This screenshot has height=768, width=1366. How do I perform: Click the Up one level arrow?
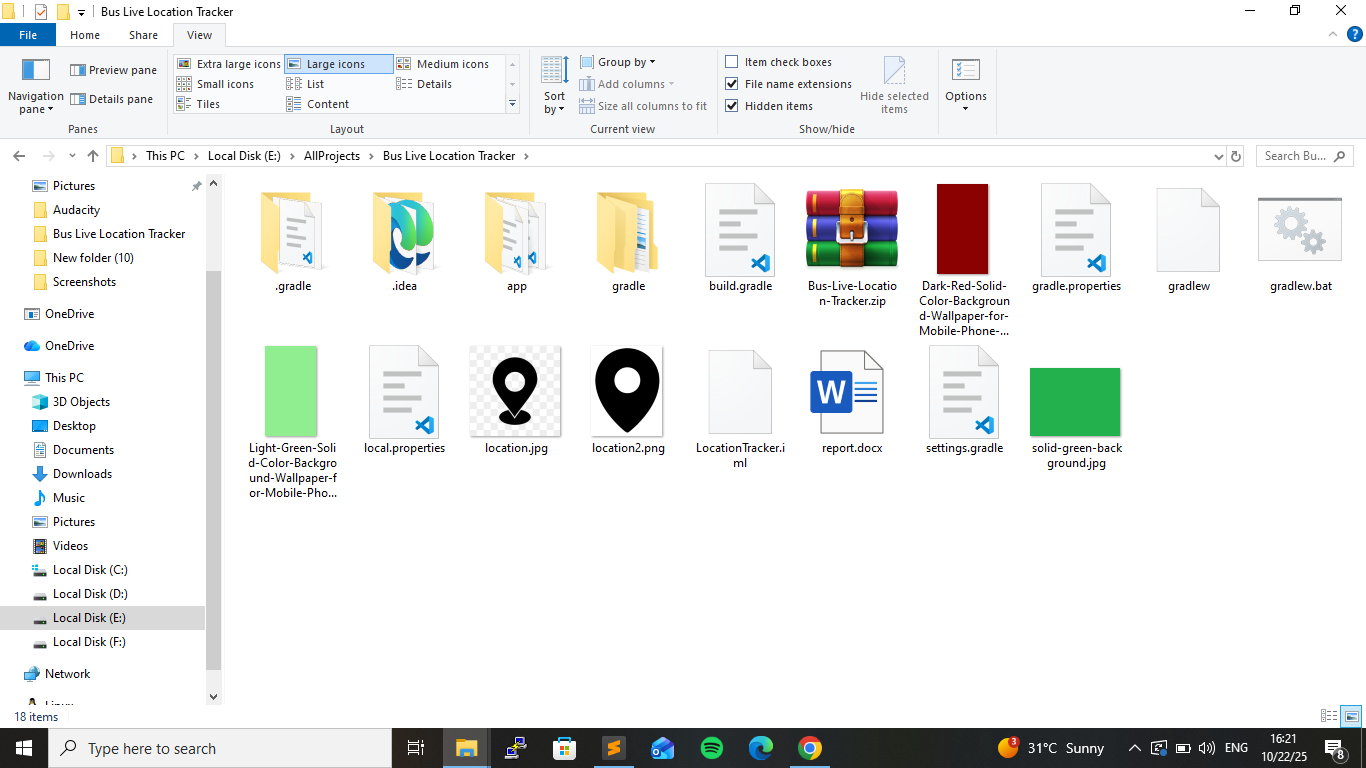point(93,156)
